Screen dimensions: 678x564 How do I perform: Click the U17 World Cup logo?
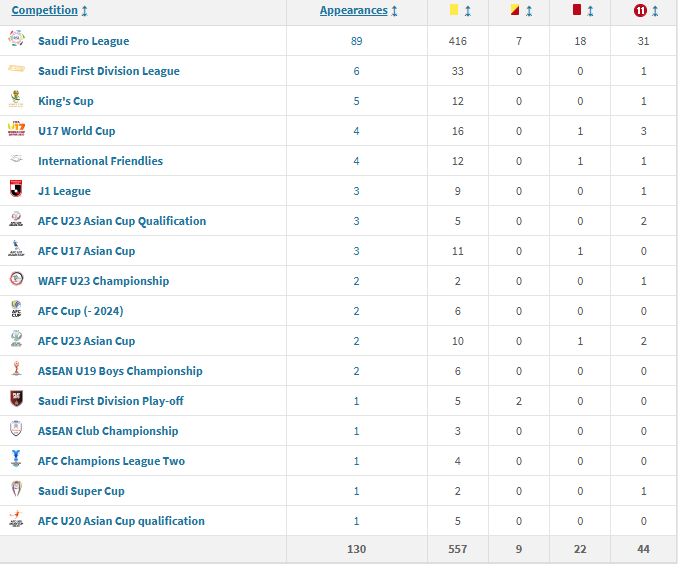point(16,130)
